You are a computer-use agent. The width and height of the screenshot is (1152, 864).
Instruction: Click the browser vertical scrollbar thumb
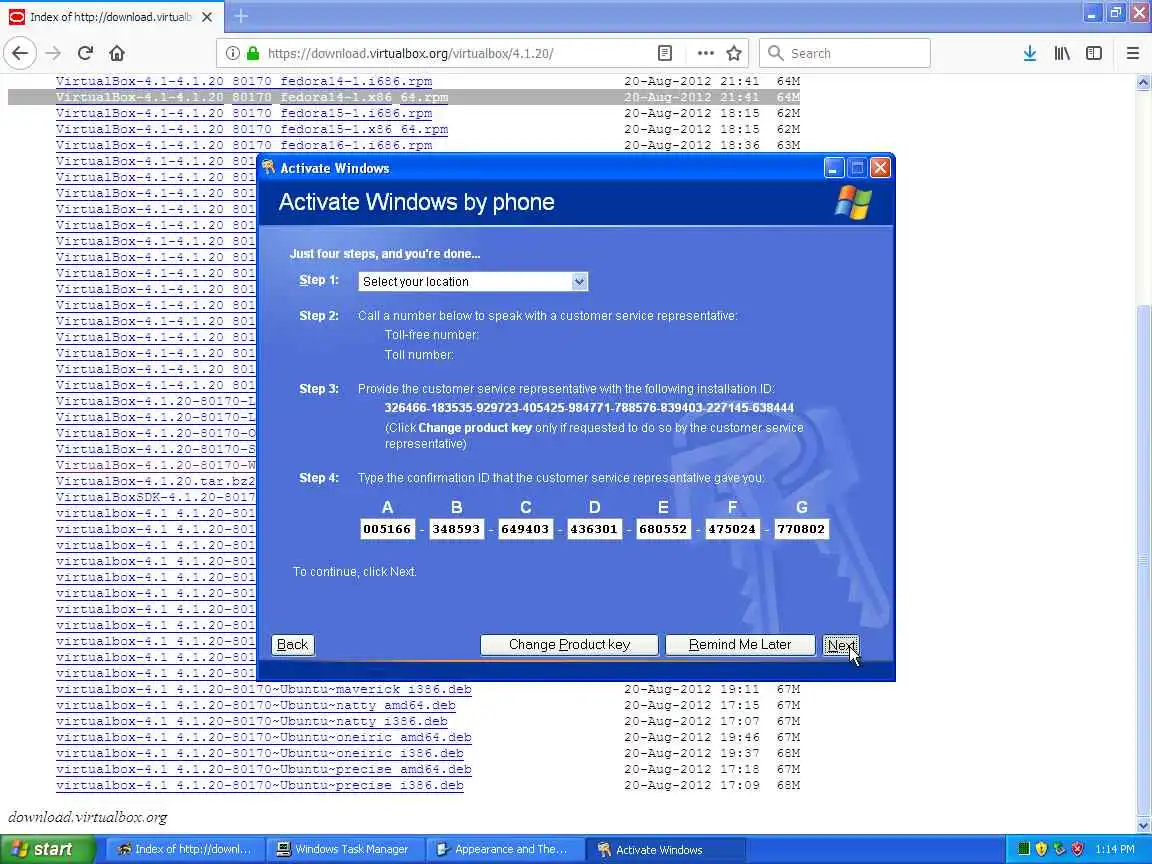point(1143,558)
